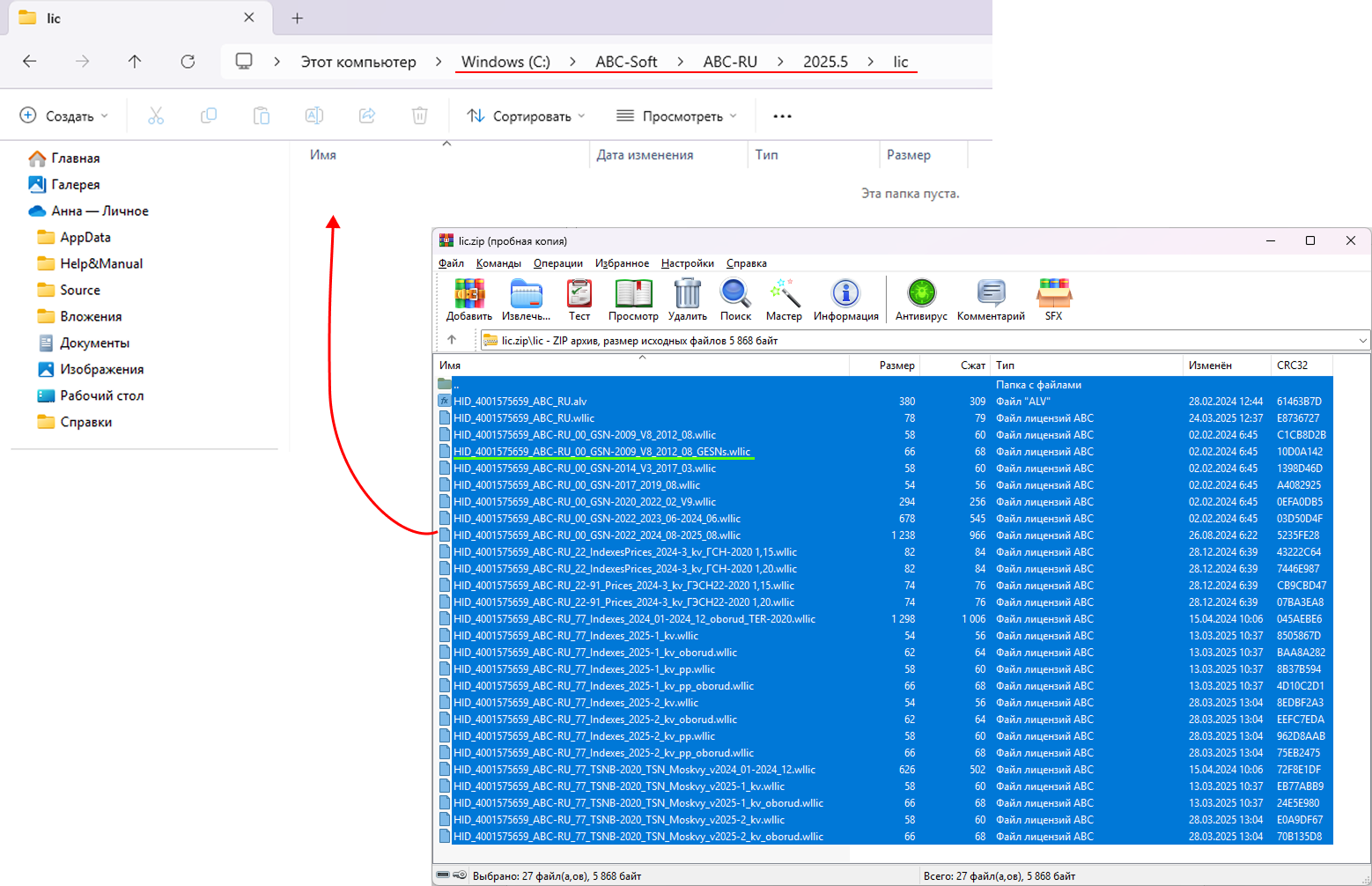Open the Настройки menu in WinRAR
The height and width of the screenshot is (886, 1372).
tap(688, 263)
